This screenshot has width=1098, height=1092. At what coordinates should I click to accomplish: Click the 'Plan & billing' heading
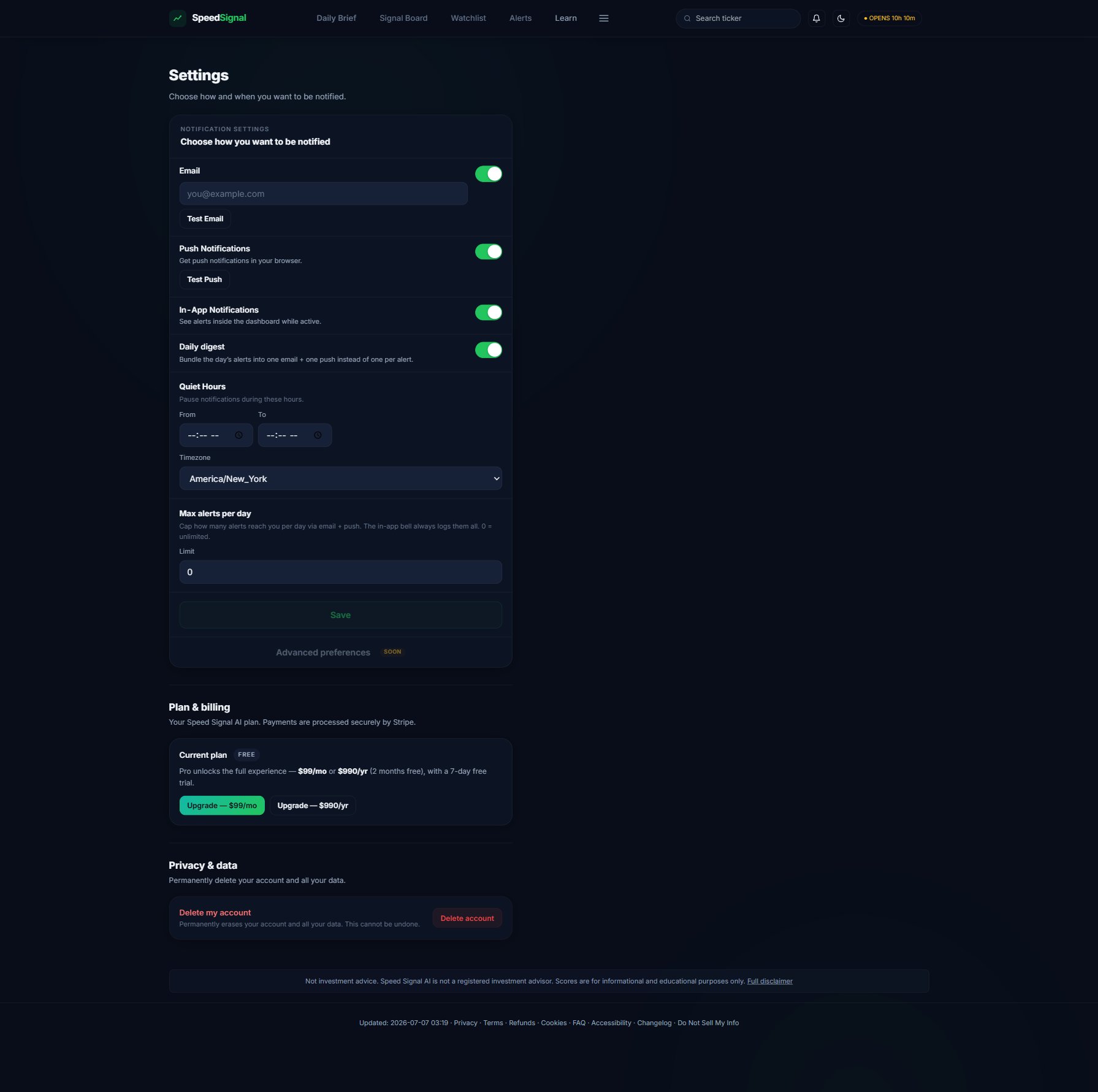(x=199, y=708)
